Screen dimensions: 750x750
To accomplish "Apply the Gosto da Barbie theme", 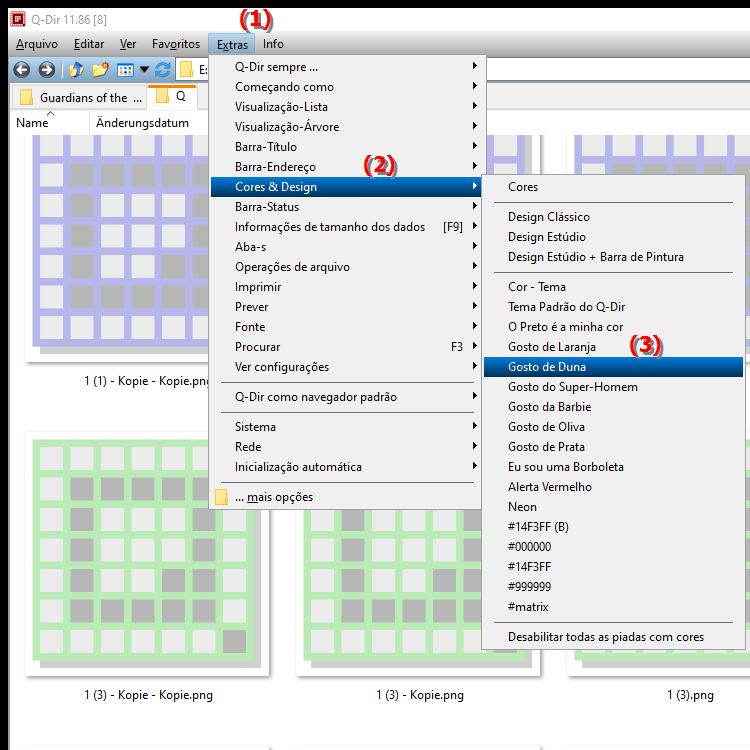I will coord(613,407).
